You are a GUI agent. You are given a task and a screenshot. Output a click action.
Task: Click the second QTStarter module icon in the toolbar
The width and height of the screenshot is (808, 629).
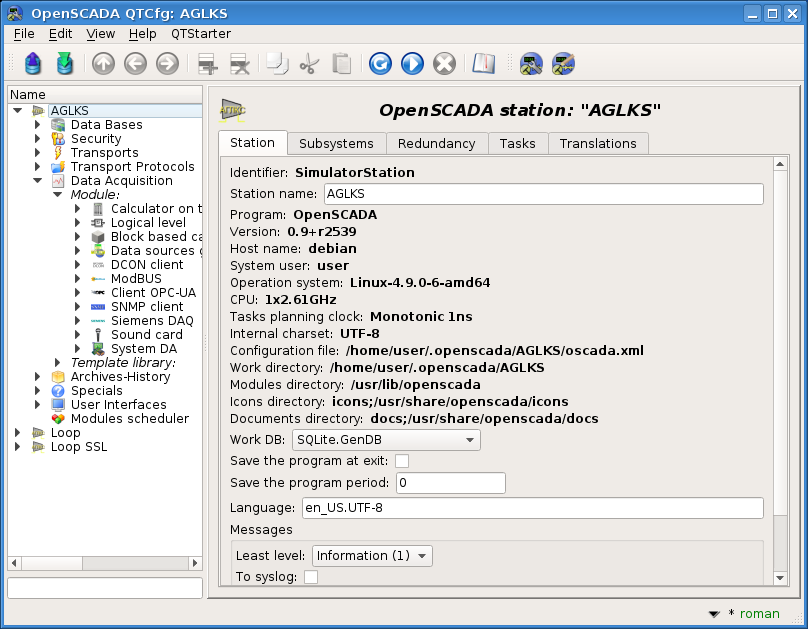click(x=563, y=64)
